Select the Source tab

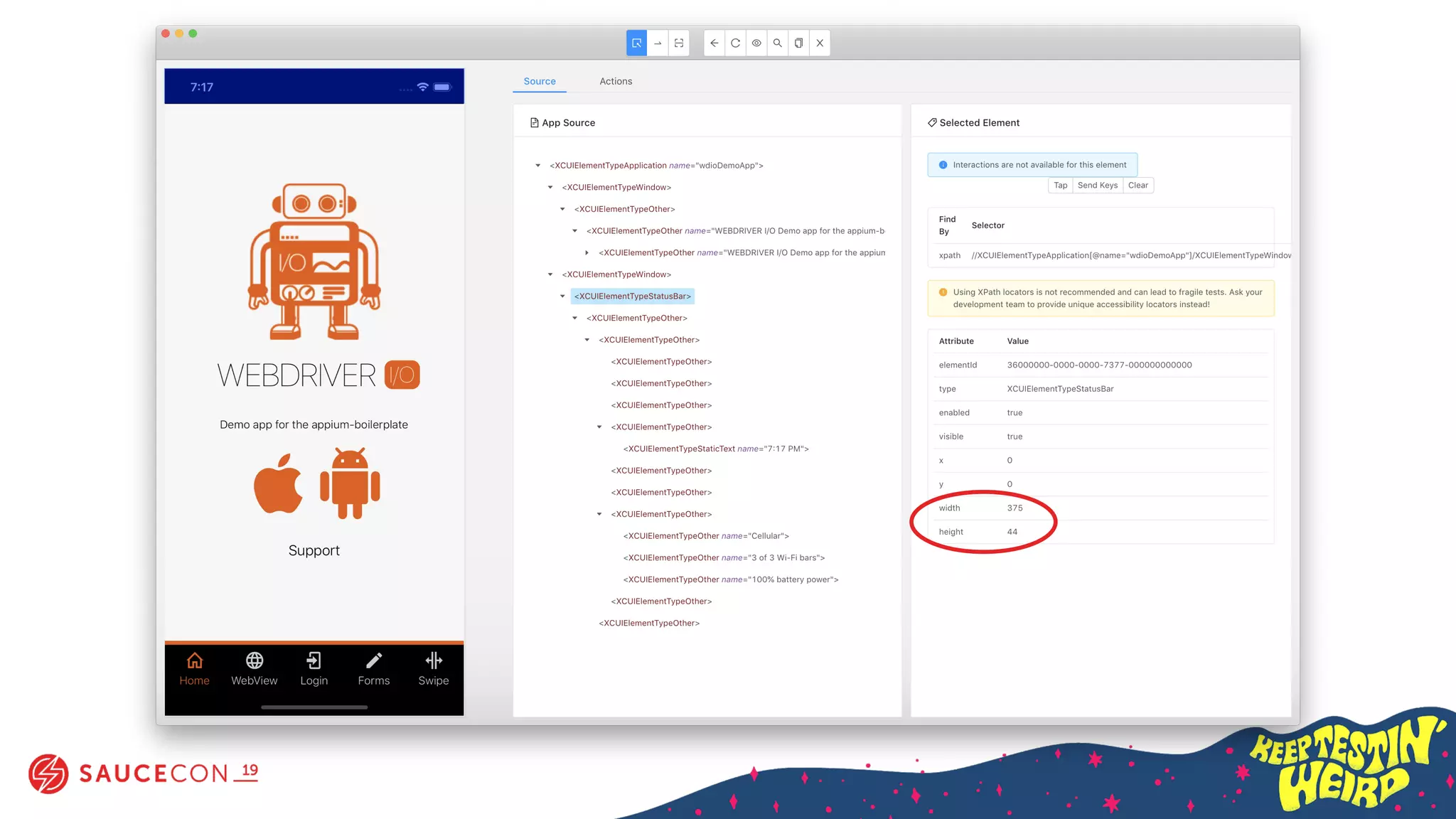coord(540,81)
